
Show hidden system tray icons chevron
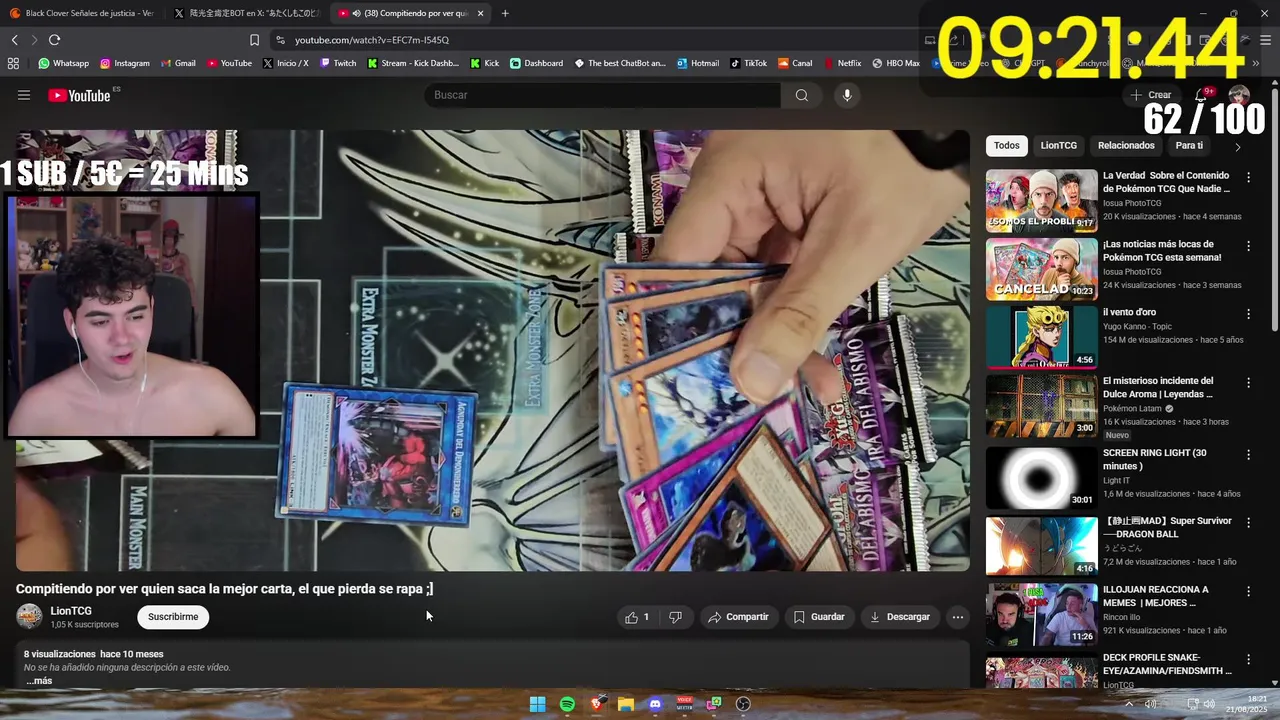coord(1129,704)
